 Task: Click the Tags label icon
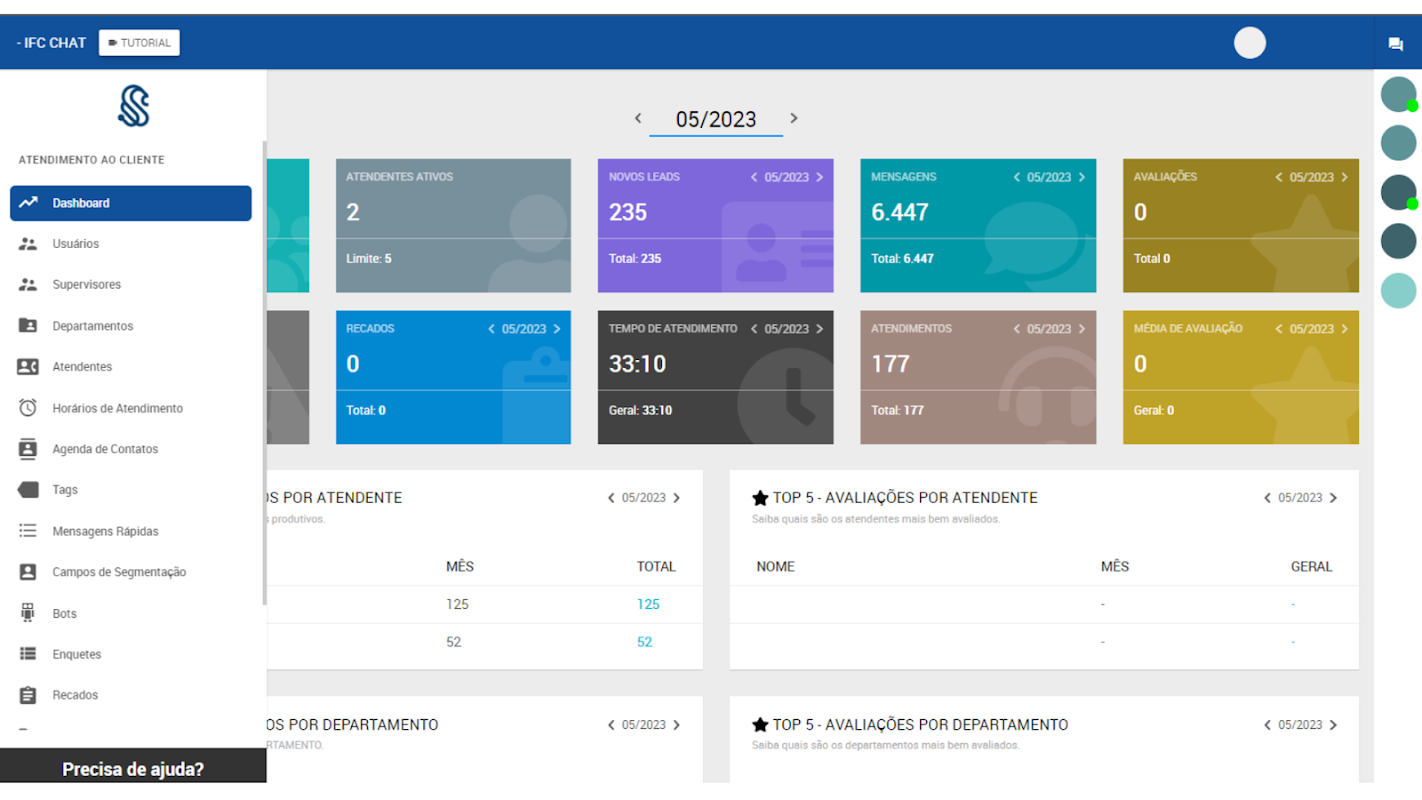(28, 490)
